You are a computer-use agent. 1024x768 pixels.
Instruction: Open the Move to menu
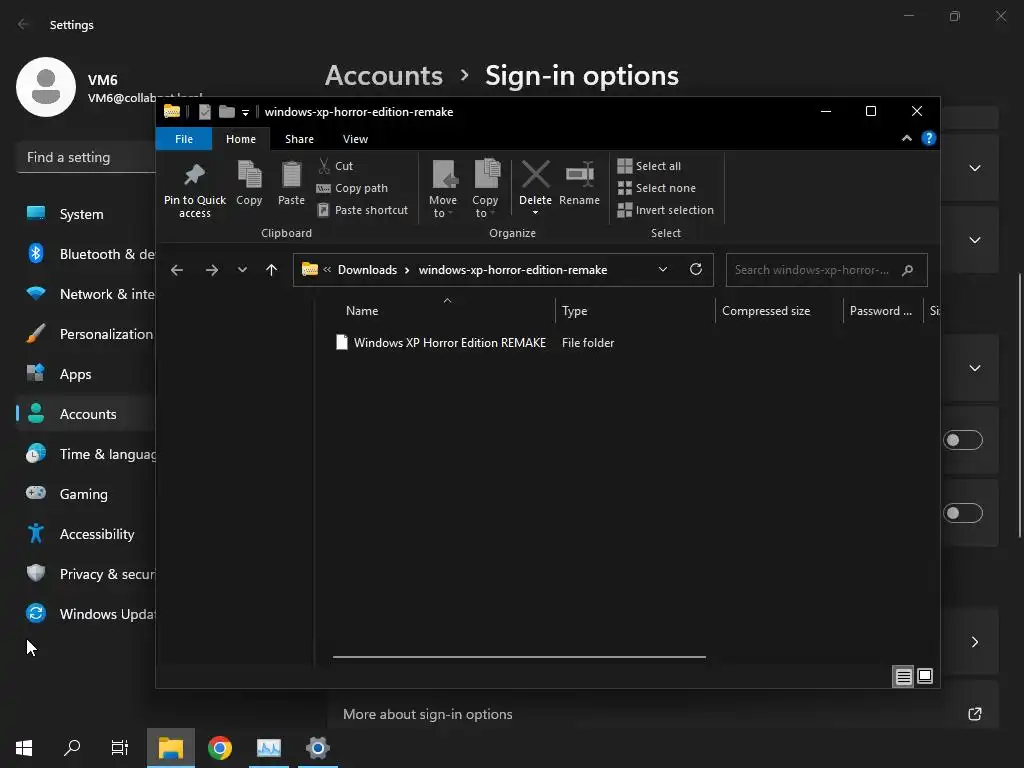[443, 189]
